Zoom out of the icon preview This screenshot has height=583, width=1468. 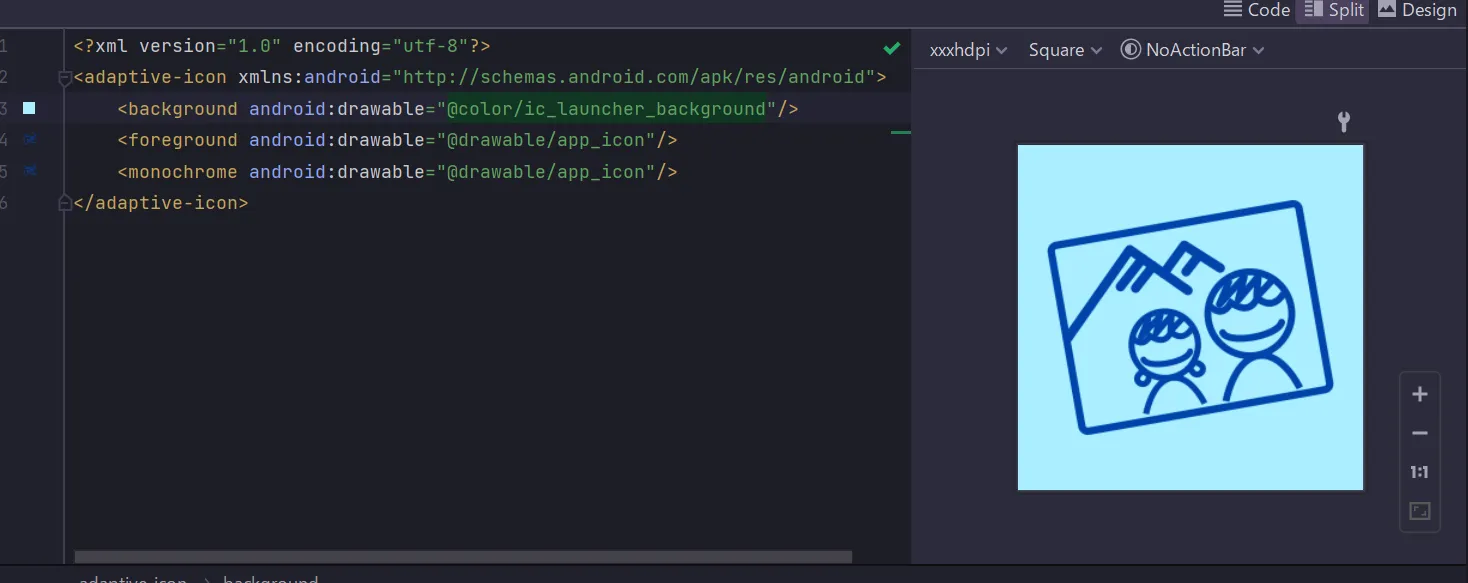point(1419,433)
